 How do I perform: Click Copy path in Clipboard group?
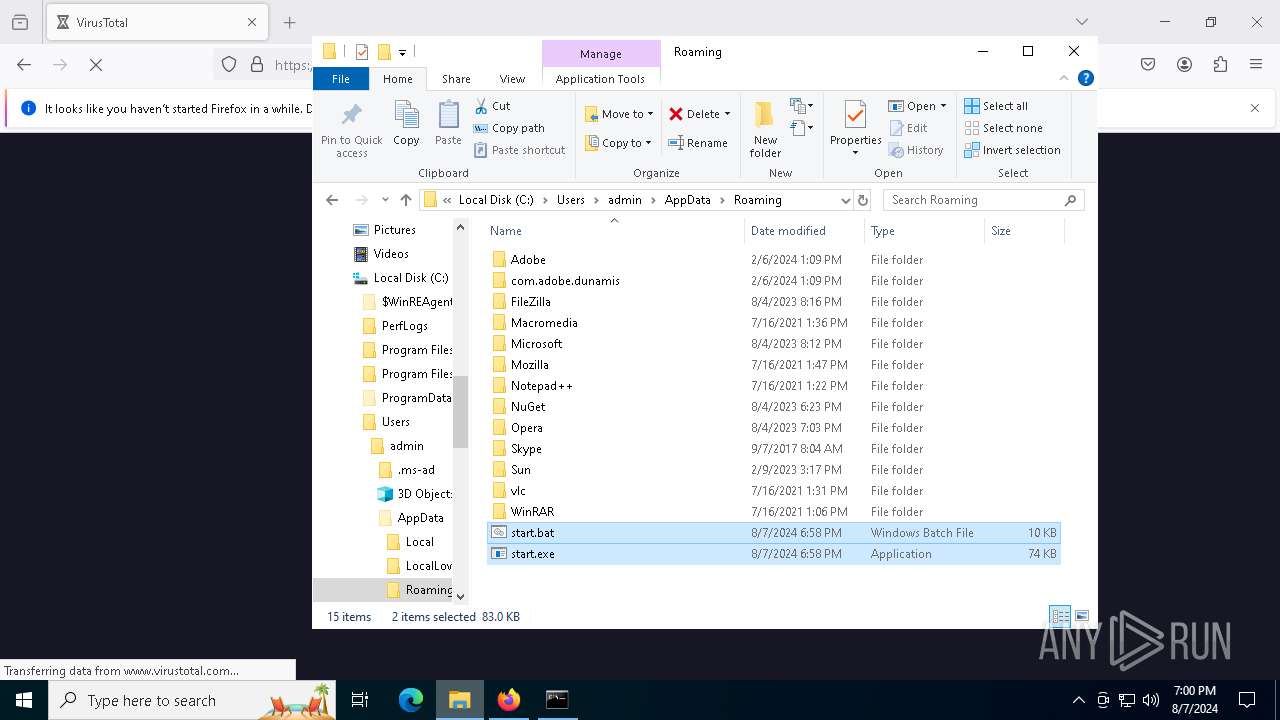click(x=509, y=128)
